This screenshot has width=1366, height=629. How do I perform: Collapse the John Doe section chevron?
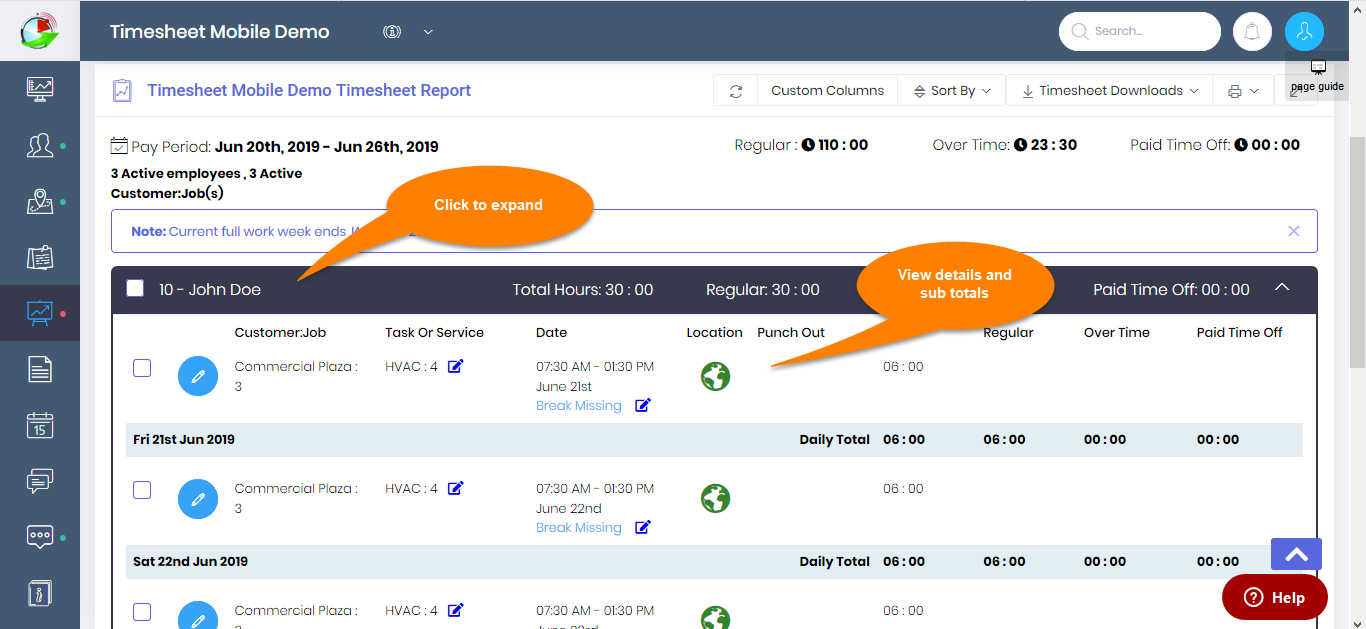point(1282,287)
